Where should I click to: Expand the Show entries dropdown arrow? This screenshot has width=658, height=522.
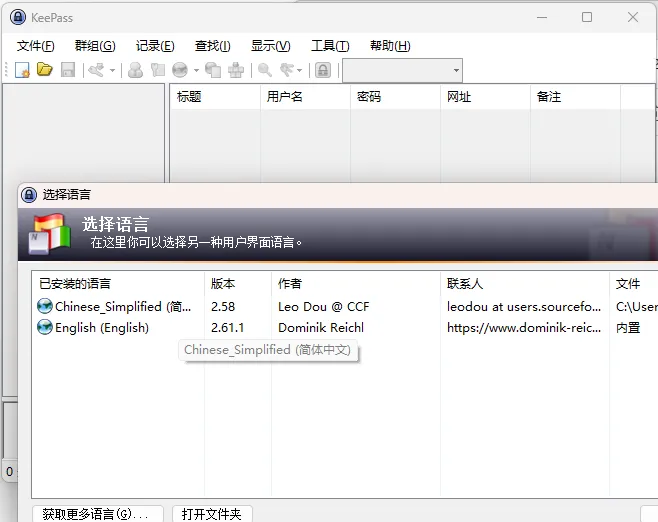299,70
